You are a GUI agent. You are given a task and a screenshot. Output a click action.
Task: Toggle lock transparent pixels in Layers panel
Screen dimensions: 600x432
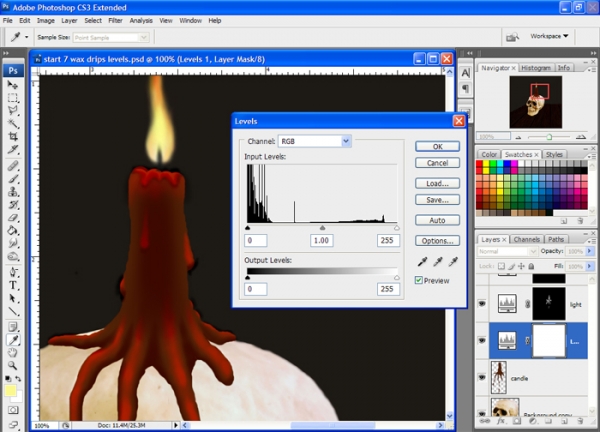coord(501,266)
